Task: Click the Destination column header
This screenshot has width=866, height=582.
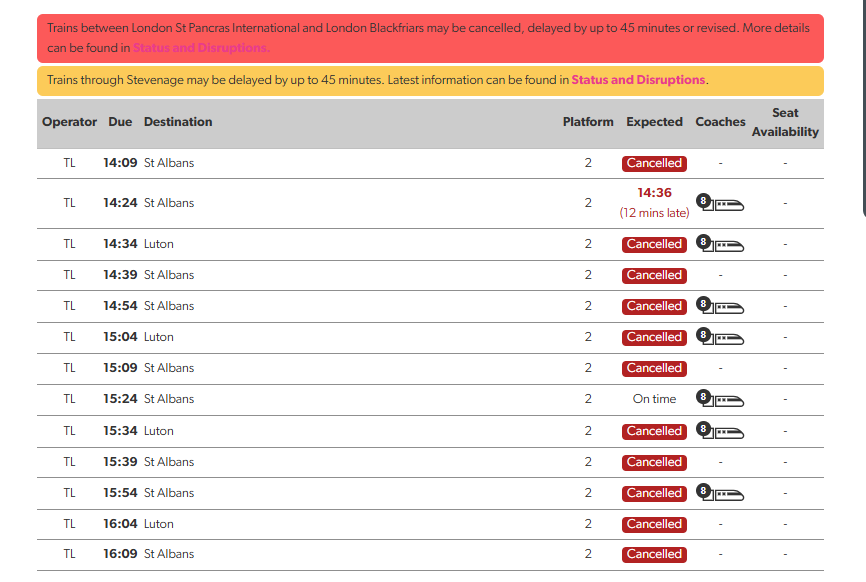Action: 178,122
